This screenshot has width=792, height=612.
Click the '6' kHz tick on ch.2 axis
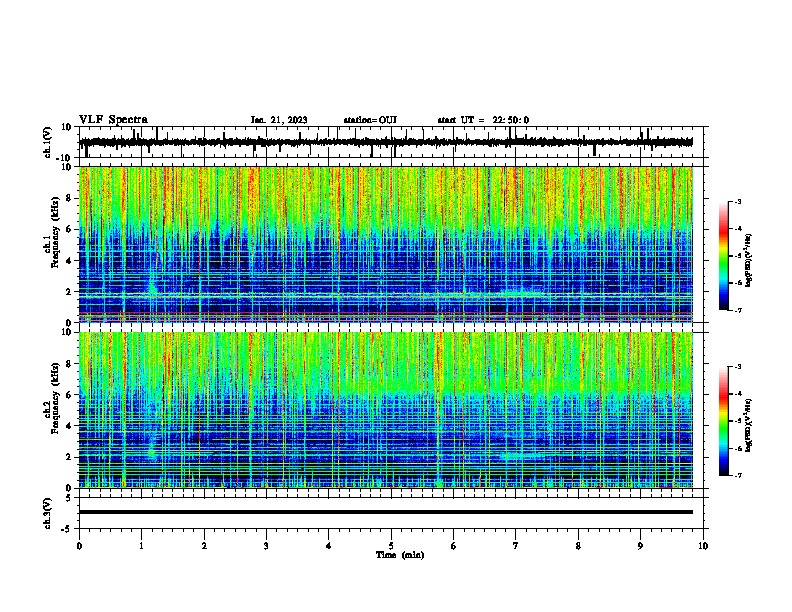(69, 394)
